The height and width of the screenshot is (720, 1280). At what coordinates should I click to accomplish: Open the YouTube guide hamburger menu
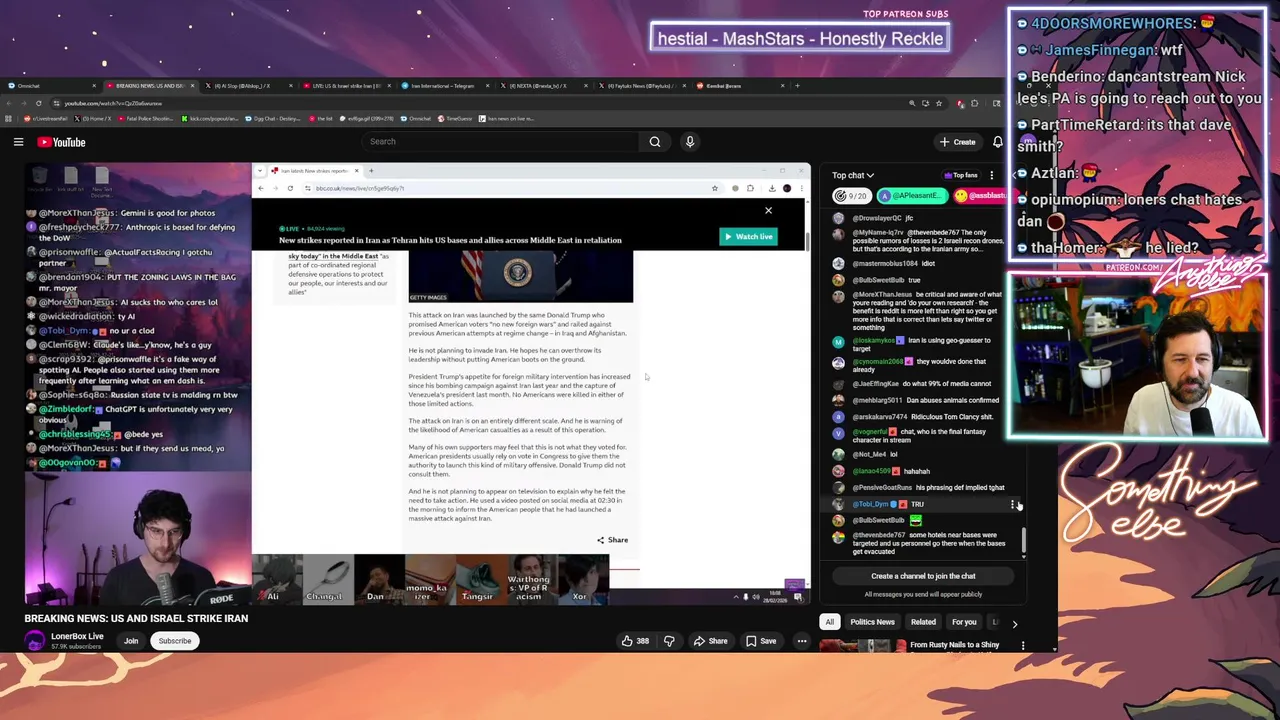point(18,142)
